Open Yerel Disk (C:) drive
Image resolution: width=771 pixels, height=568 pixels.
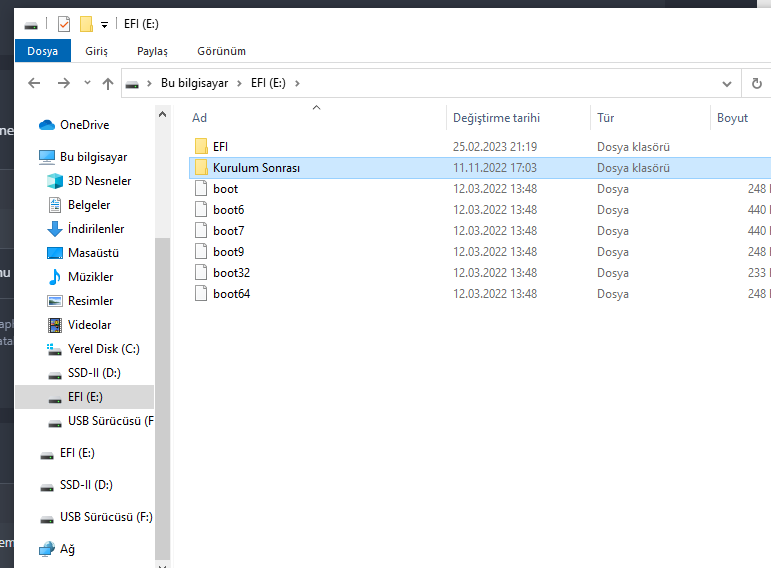103,349
